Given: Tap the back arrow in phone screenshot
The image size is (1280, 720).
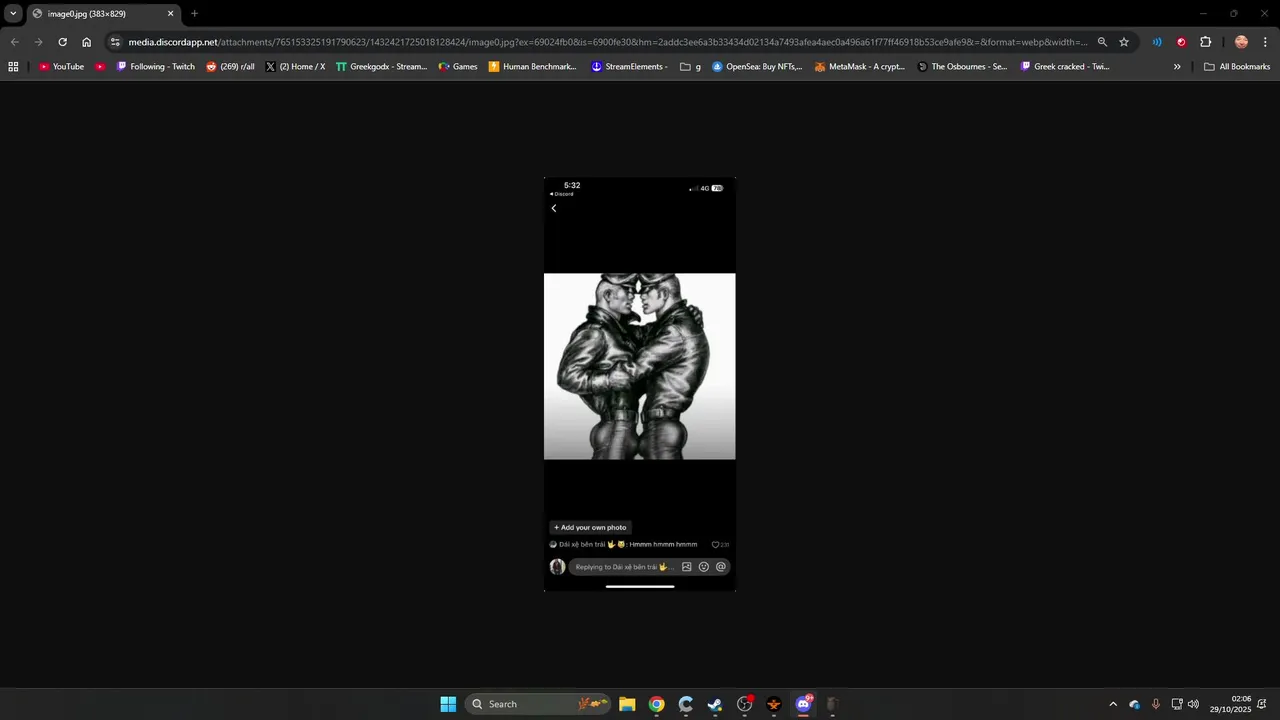Looking at the screenshot, I should tap(554, 208).
